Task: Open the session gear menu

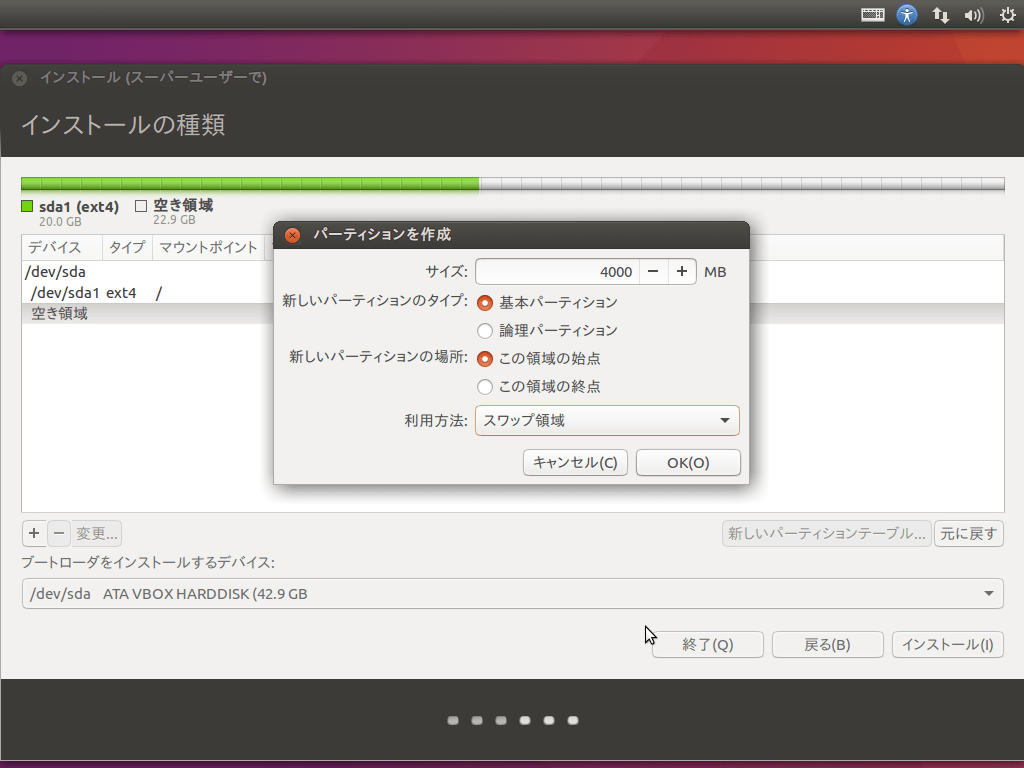Action: [1005, 14]
